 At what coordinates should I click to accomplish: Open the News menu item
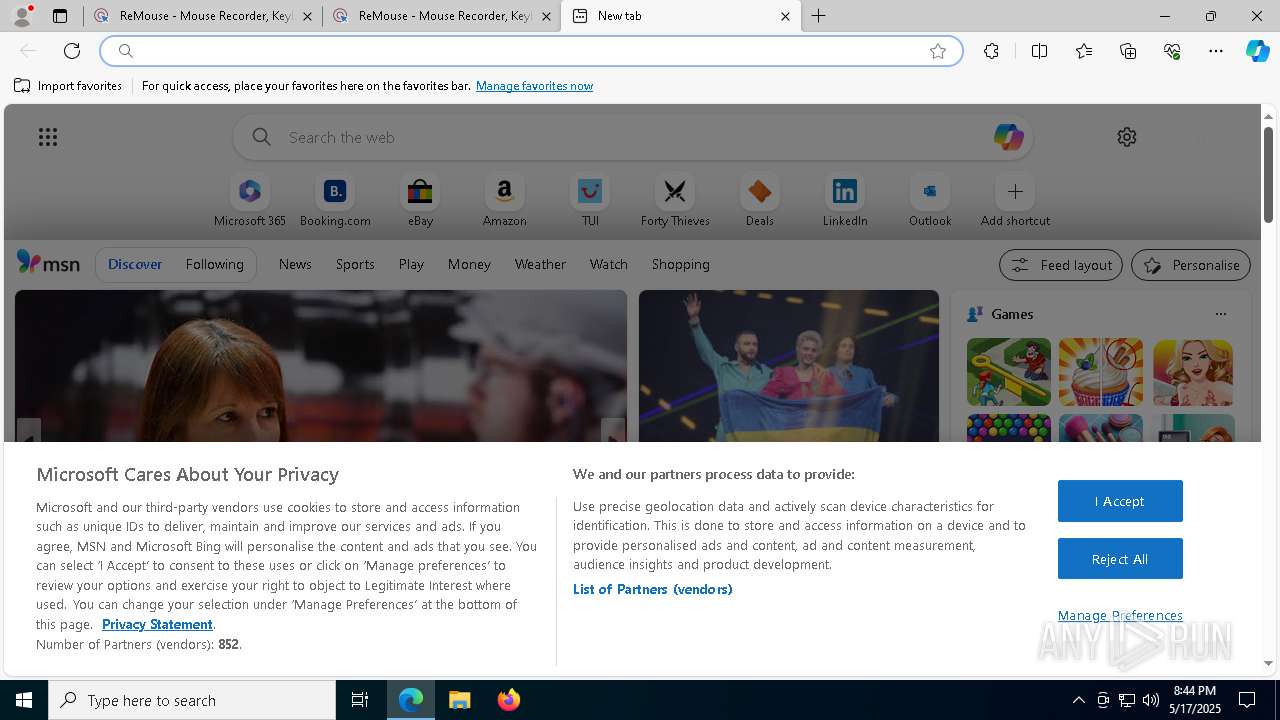pos(295,264)
